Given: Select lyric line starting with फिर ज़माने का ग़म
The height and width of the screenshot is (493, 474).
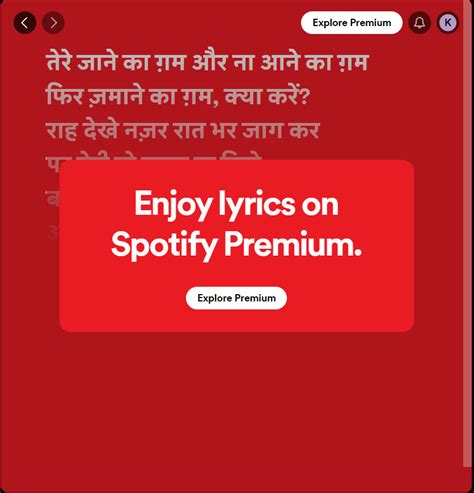Looking at the screenshot, I should click(x=178, y=96).
